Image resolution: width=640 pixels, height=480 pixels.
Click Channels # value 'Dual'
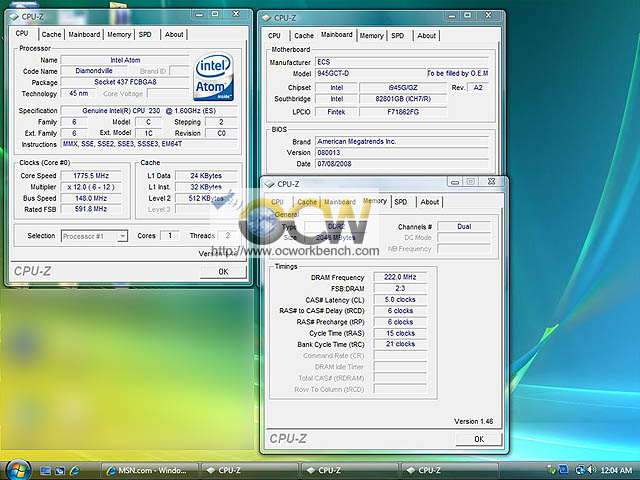[464, 227]
